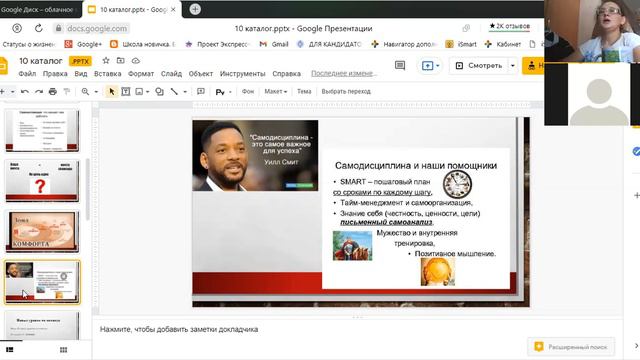This screenshot has width=640, height=360.
Task: Open the Кабинет bookmark
Action: (x=502, y=44)
